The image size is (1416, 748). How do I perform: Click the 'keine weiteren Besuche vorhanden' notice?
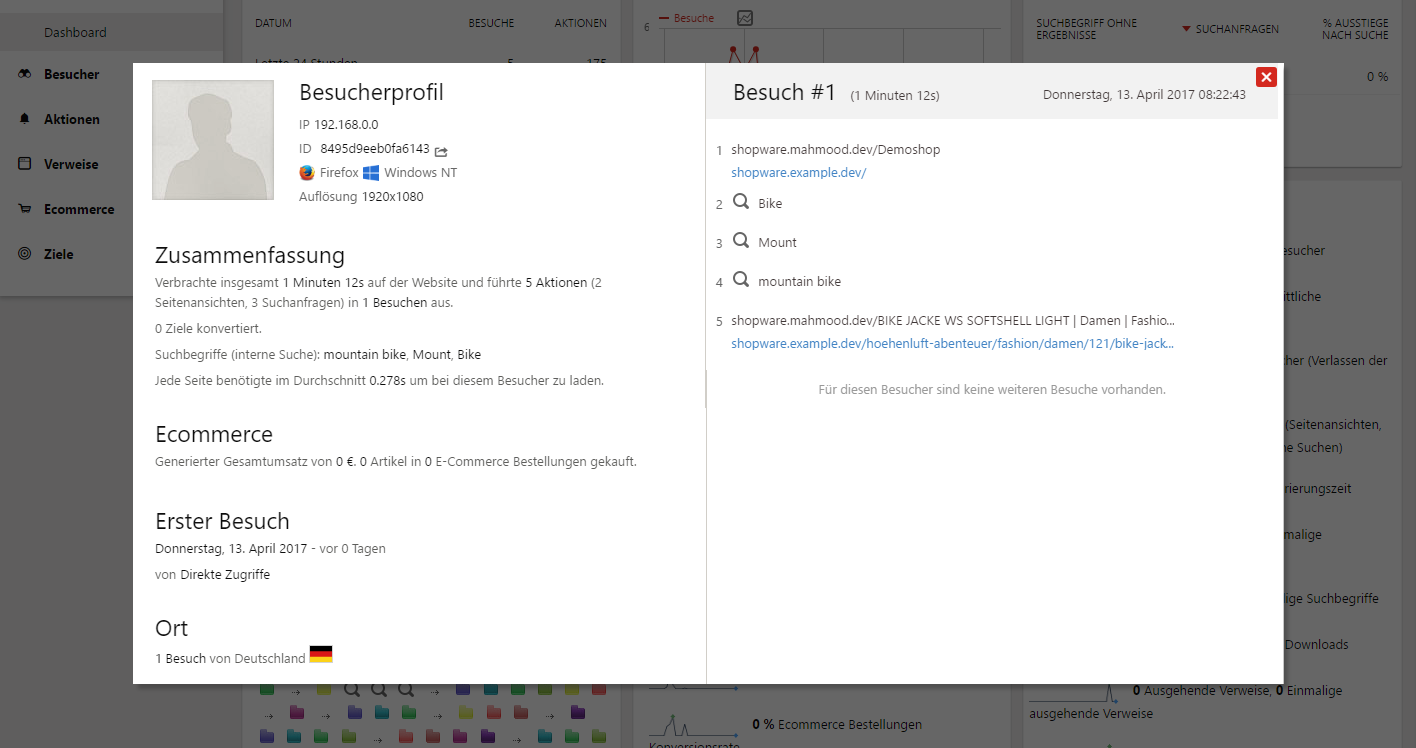(x=992, y=389)
